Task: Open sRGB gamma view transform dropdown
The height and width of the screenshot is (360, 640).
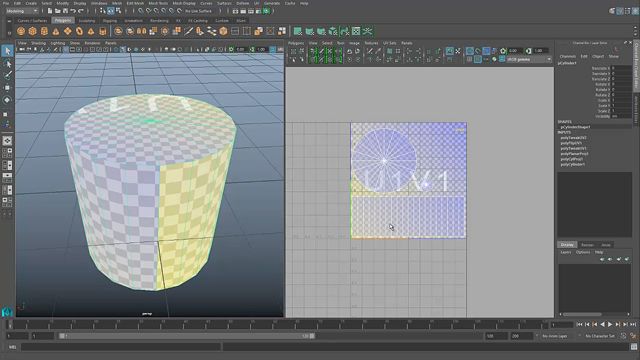Action: tap(529, 60)
